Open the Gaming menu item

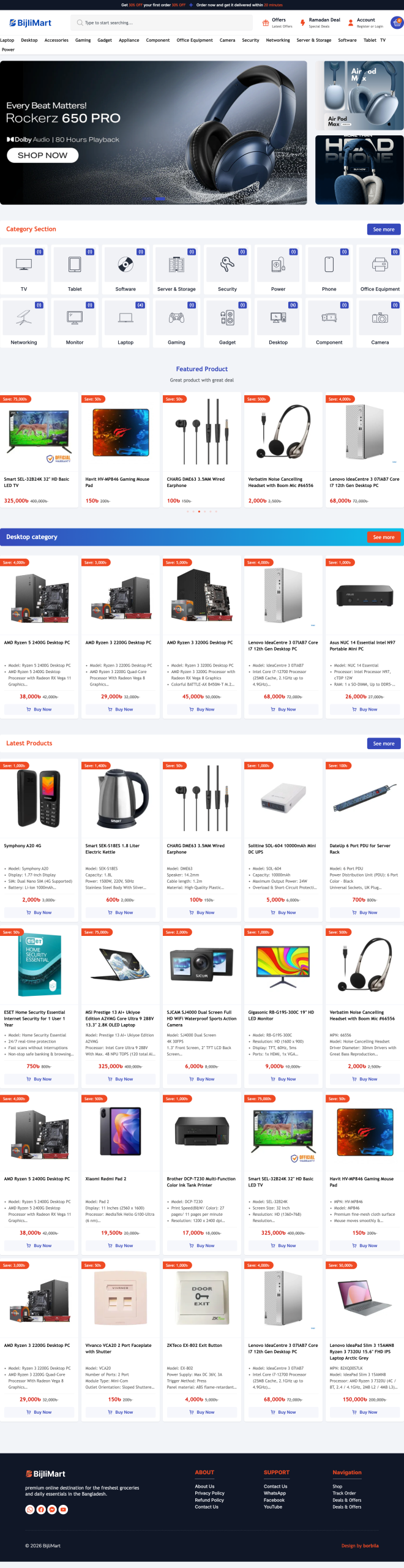(x=83, y=40)
